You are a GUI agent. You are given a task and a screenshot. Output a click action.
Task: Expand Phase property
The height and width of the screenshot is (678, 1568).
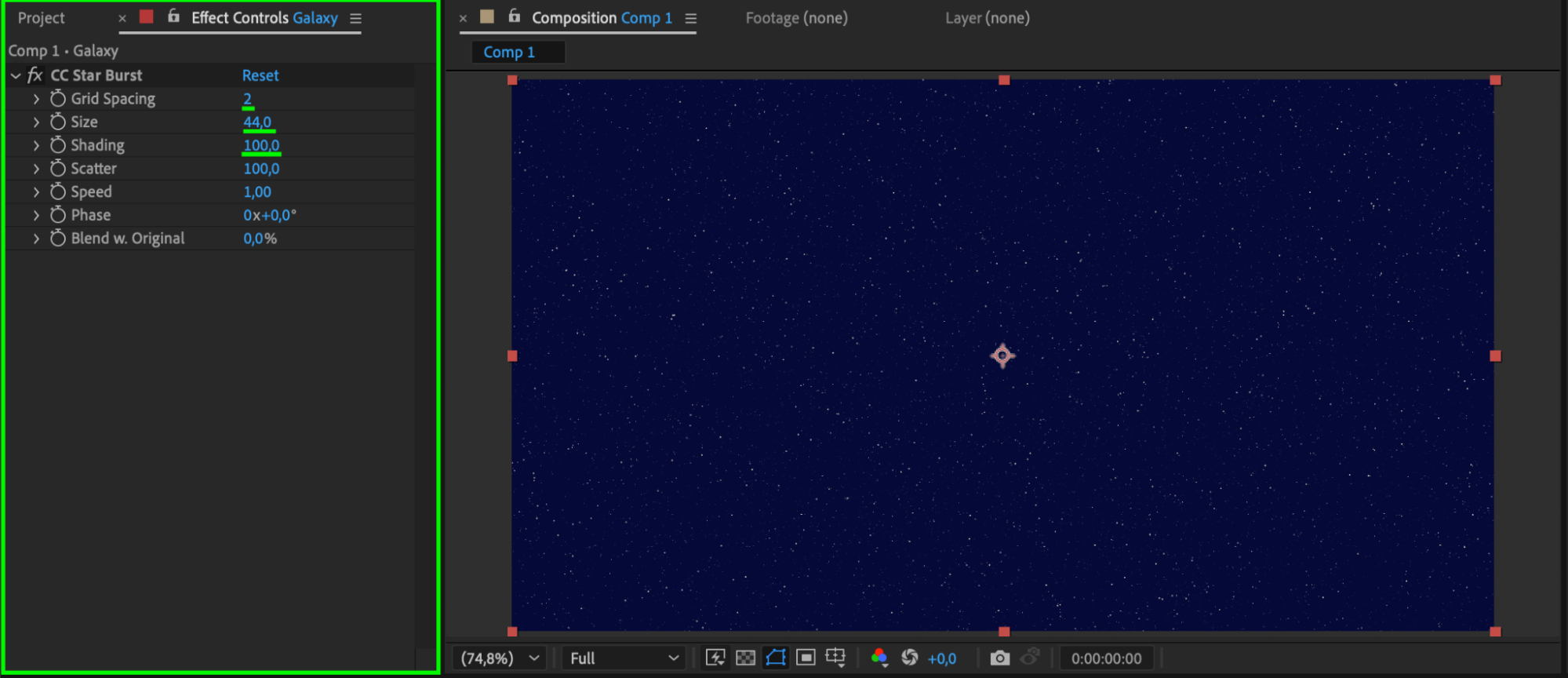click(36, 215)
